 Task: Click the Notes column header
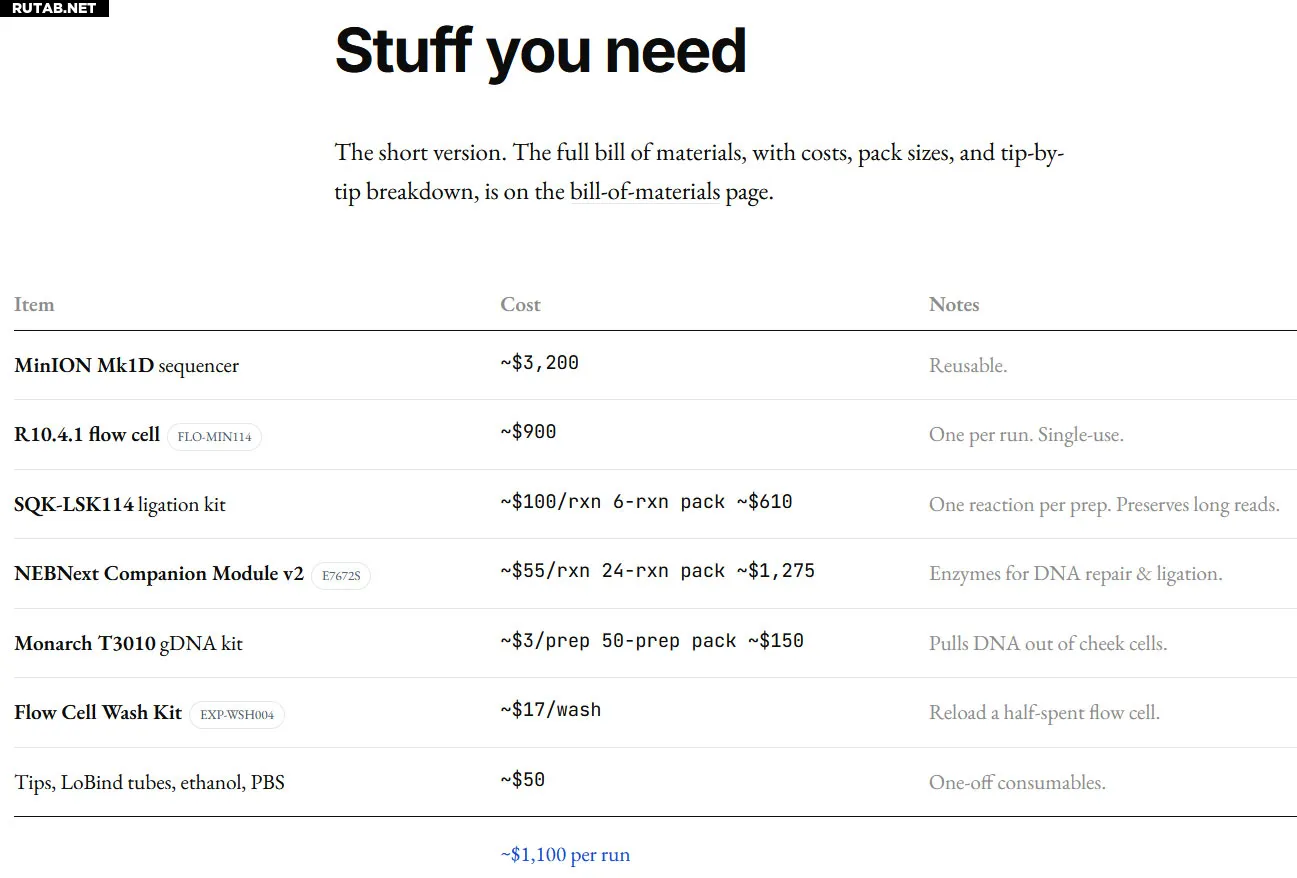point(954,305)
